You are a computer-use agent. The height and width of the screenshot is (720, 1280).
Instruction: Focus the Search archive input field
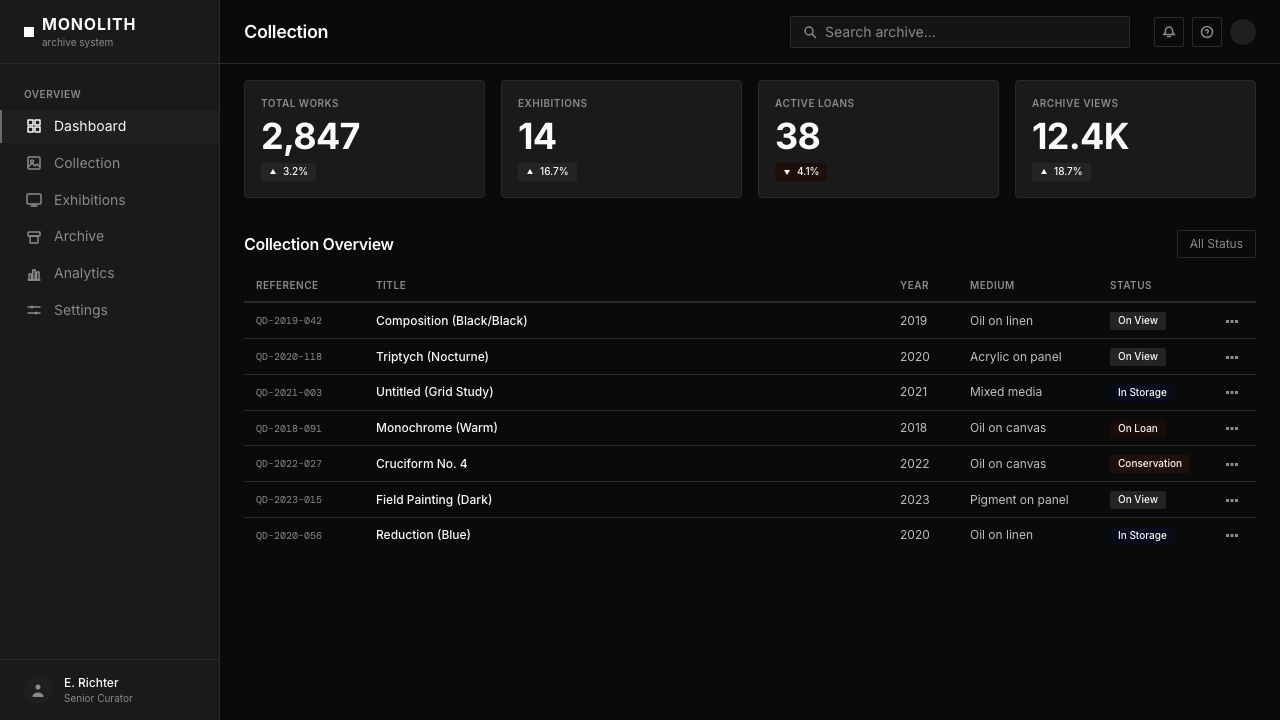coord(960,32)
